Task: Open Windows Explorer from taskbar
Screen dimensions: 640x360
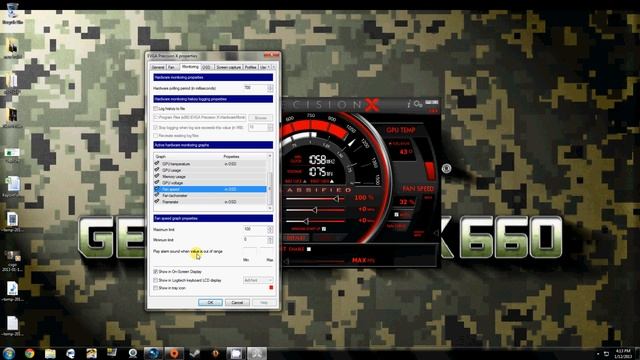Action: point(50,353)
